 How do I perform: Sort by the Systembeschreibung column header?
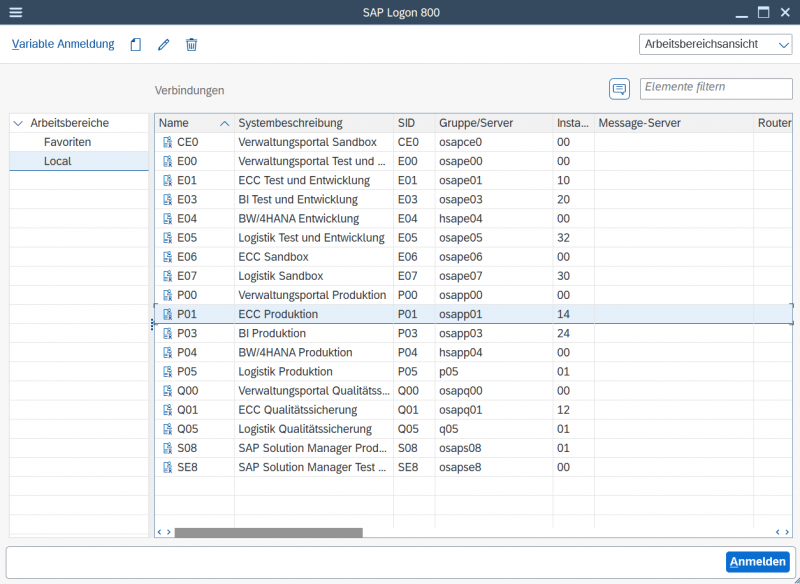(314, 123)
